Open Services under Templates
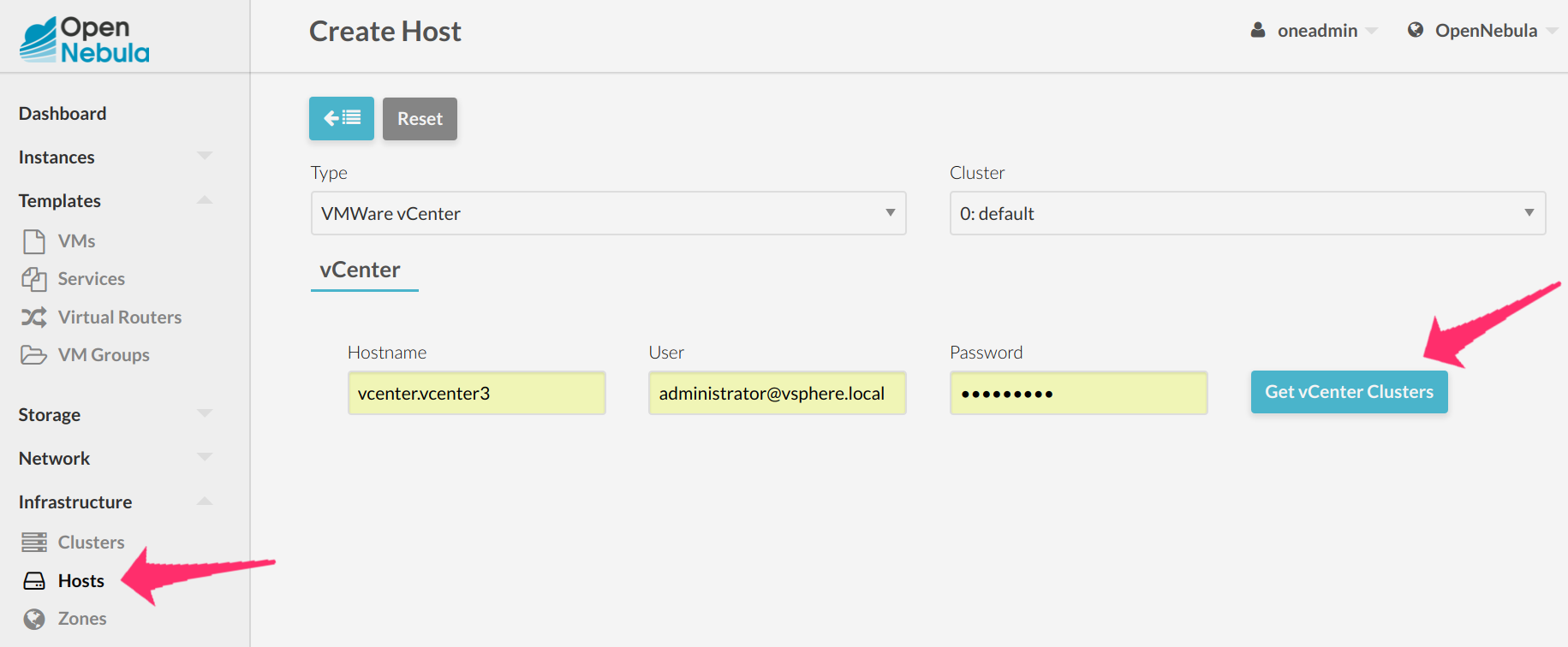This screenshot has height=647, width=1568. pos(91,279)
